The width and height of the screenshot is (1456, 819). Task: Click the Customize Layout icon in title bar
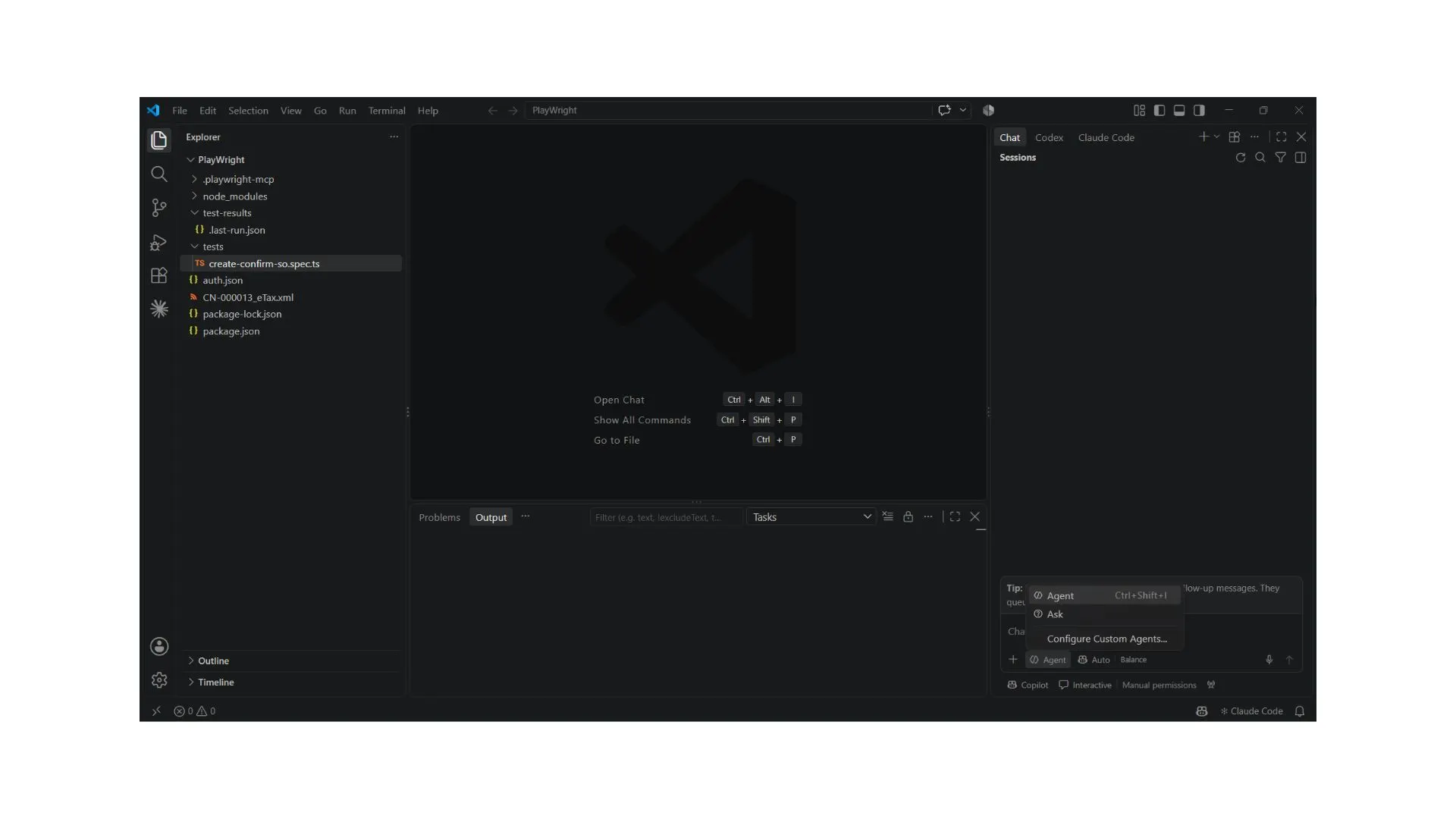(1139, 111)
